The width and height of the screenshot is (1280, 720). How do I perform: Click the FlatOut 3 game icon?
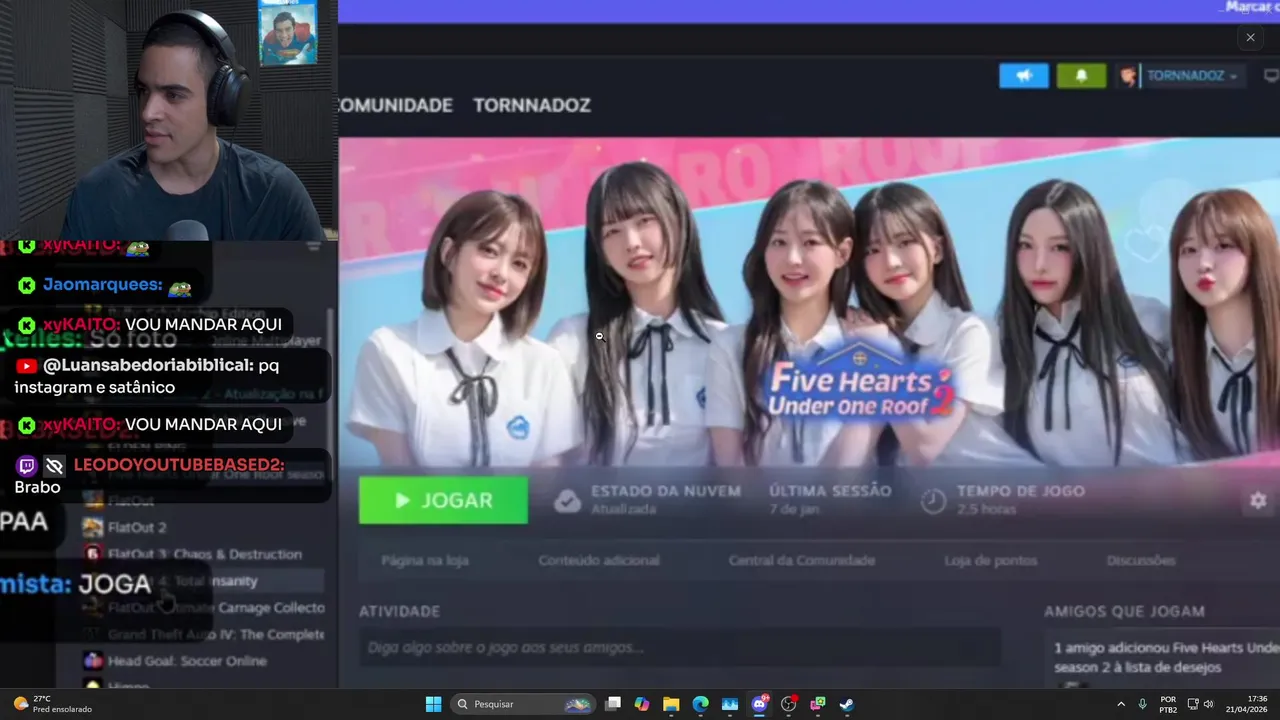pyautogui.click(x=93, y=554)
